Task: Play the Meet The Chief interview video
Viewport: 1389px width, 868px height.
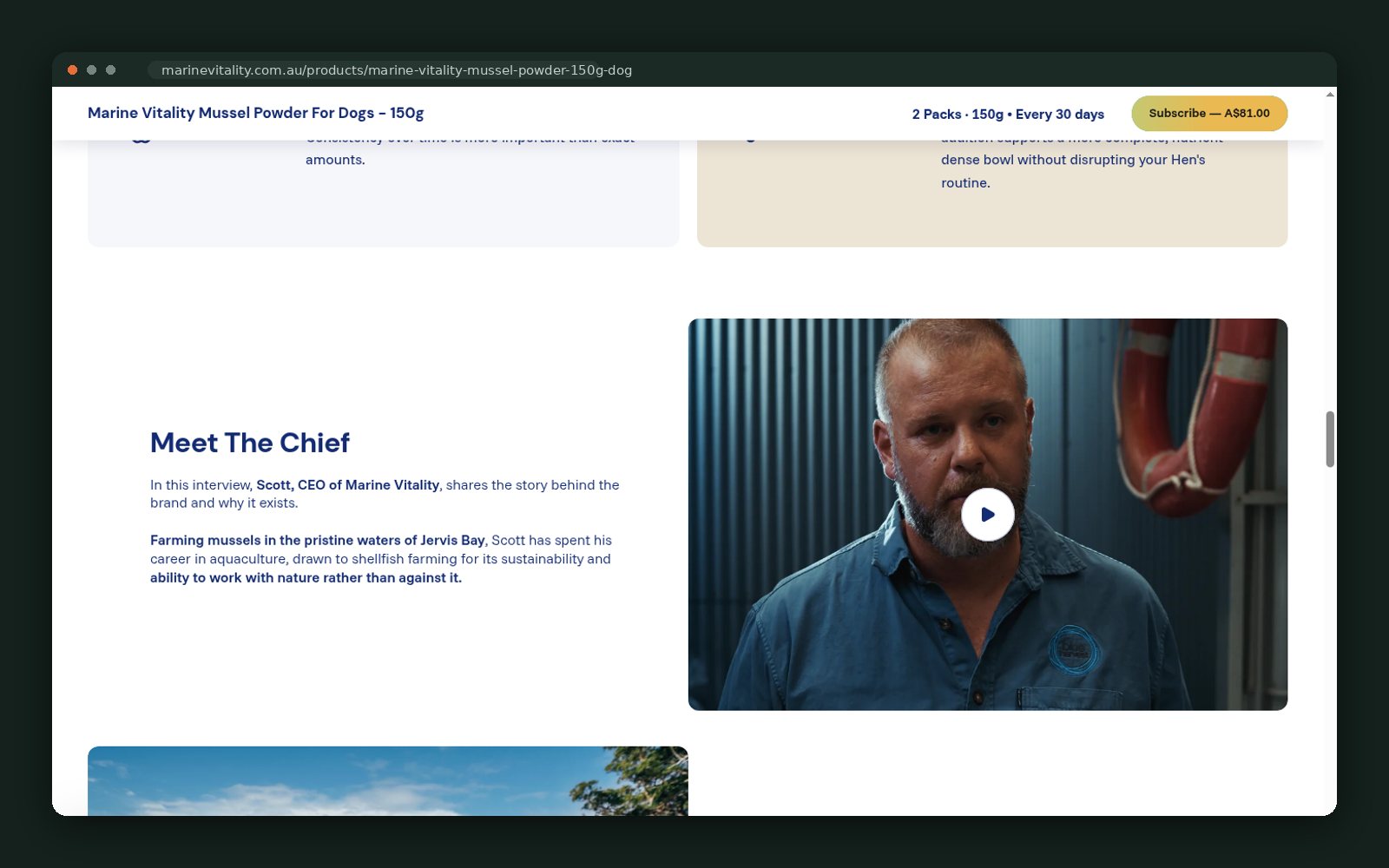Action: [987, 515]
